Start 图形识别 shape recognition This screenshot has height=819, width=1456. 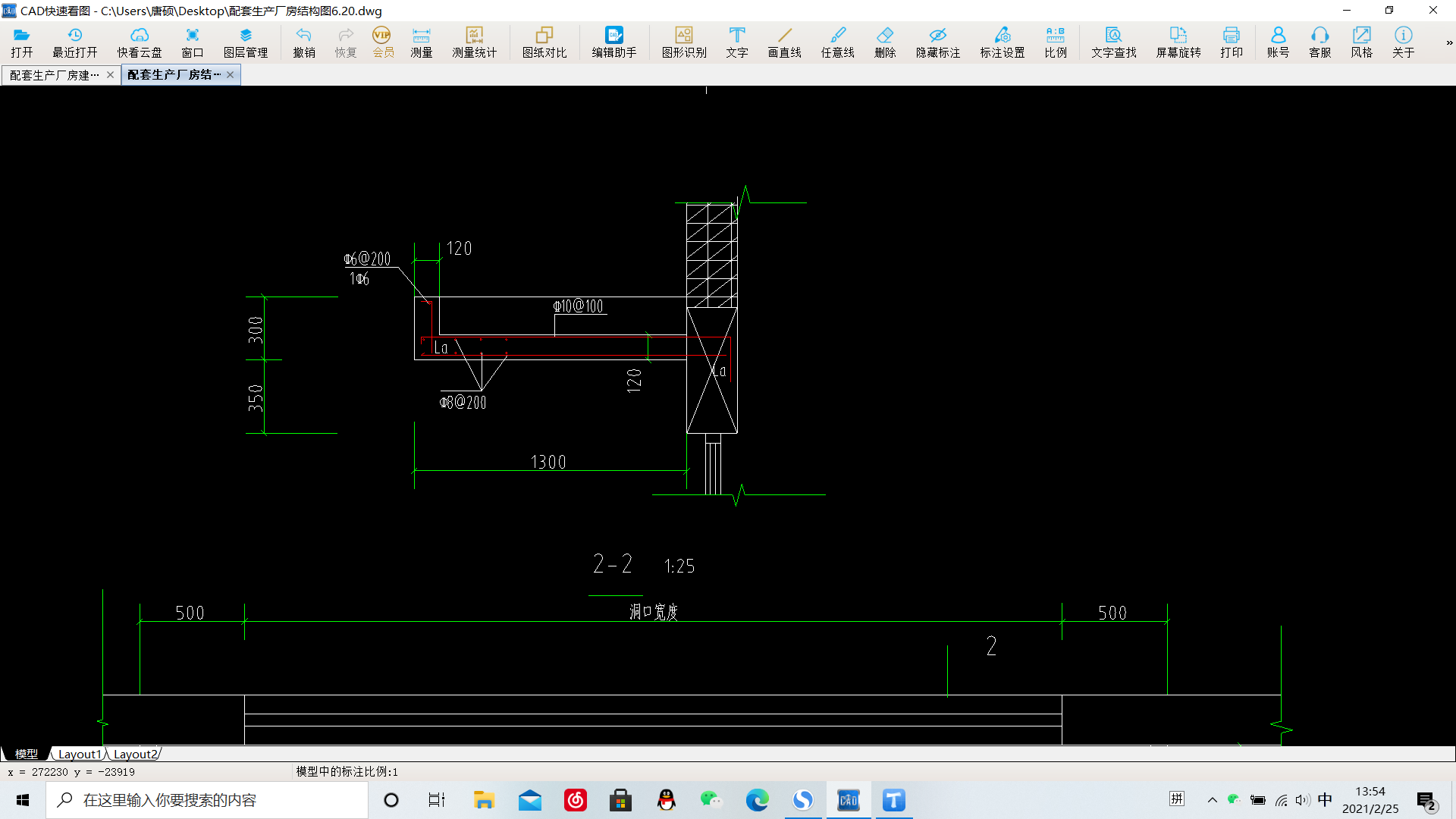(x=684, y=42)
